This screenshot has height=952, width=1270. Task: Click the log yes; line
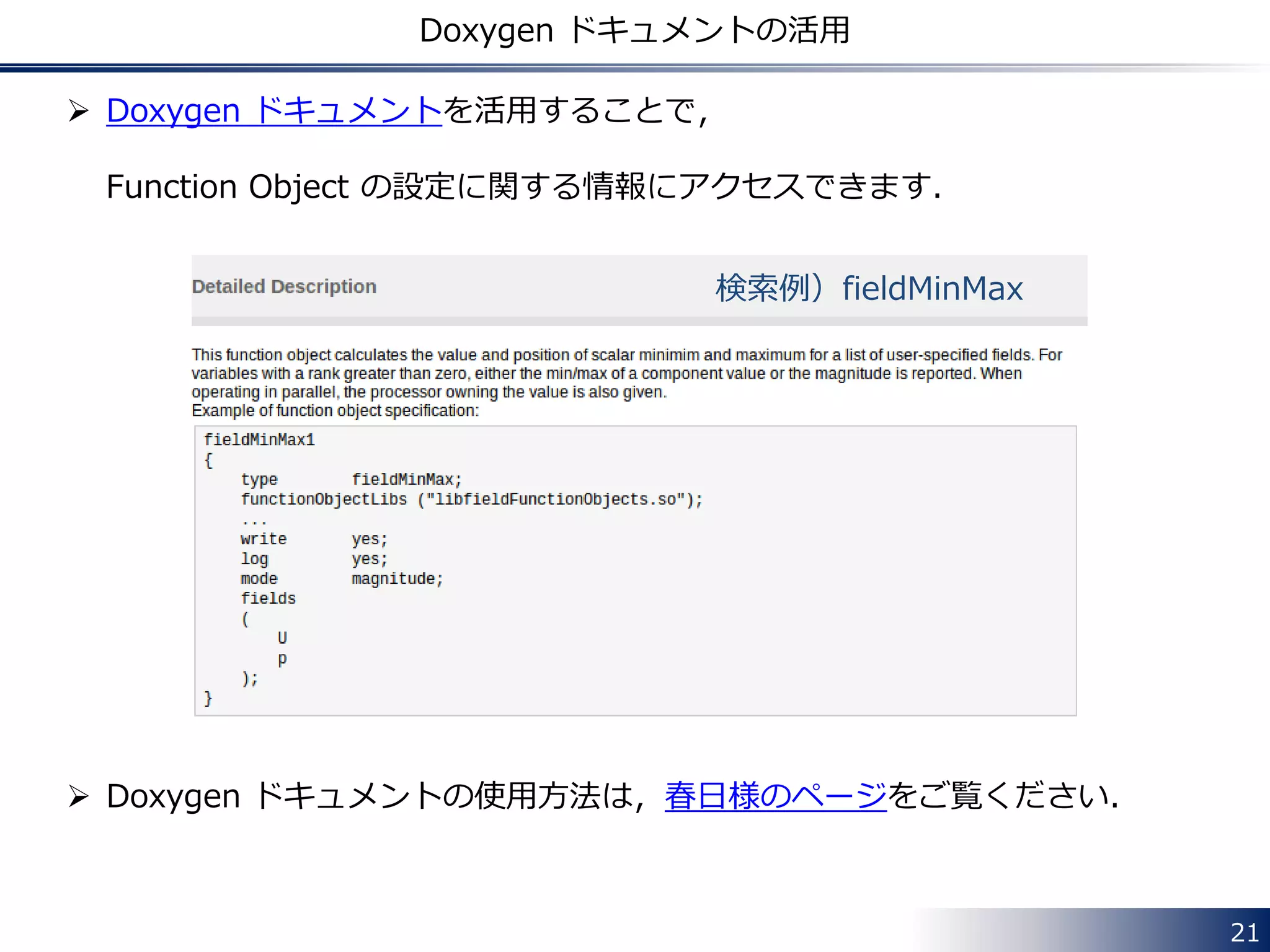pos(314,559)
